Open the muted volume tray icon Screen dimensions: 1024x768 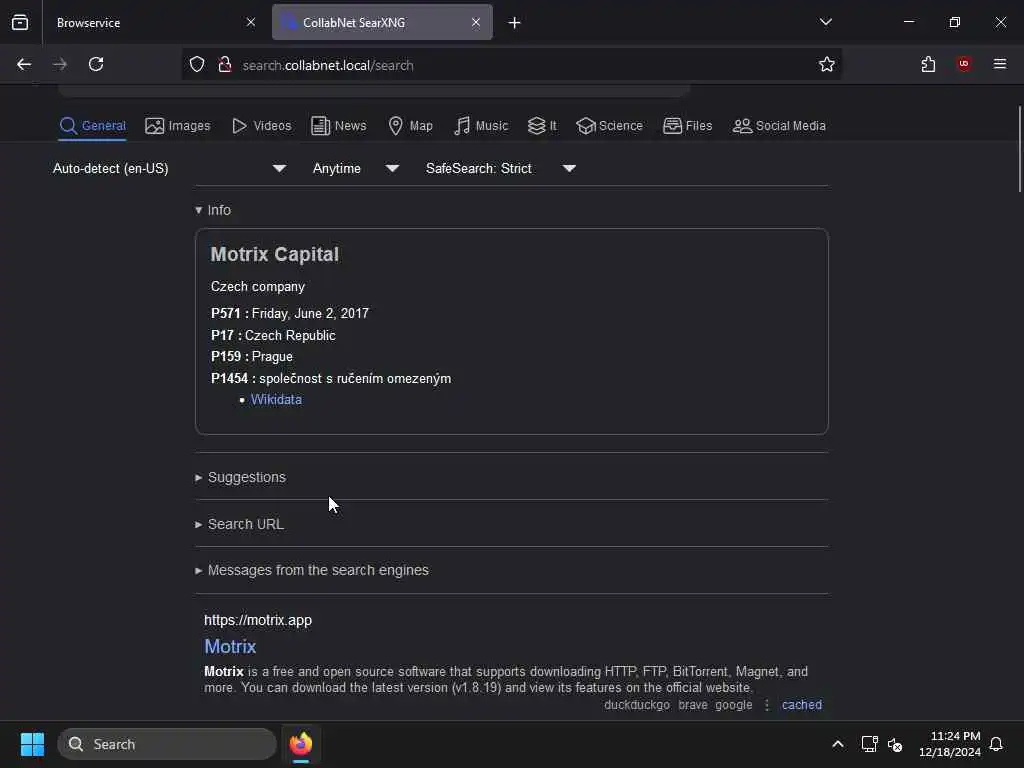[x=895, y=744]
